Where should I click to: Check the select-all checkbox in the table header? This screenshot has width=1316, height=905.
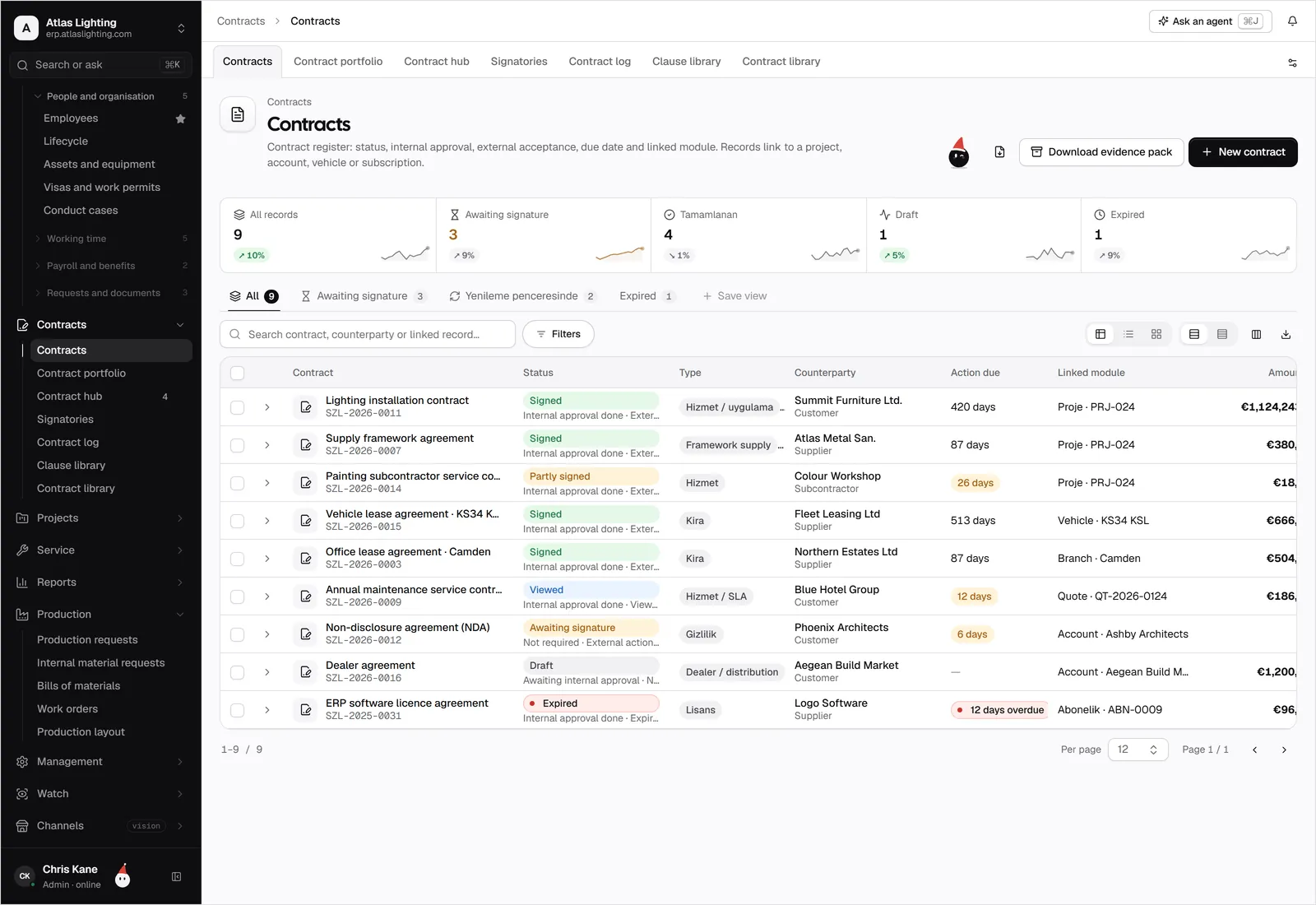coord(238,373)
